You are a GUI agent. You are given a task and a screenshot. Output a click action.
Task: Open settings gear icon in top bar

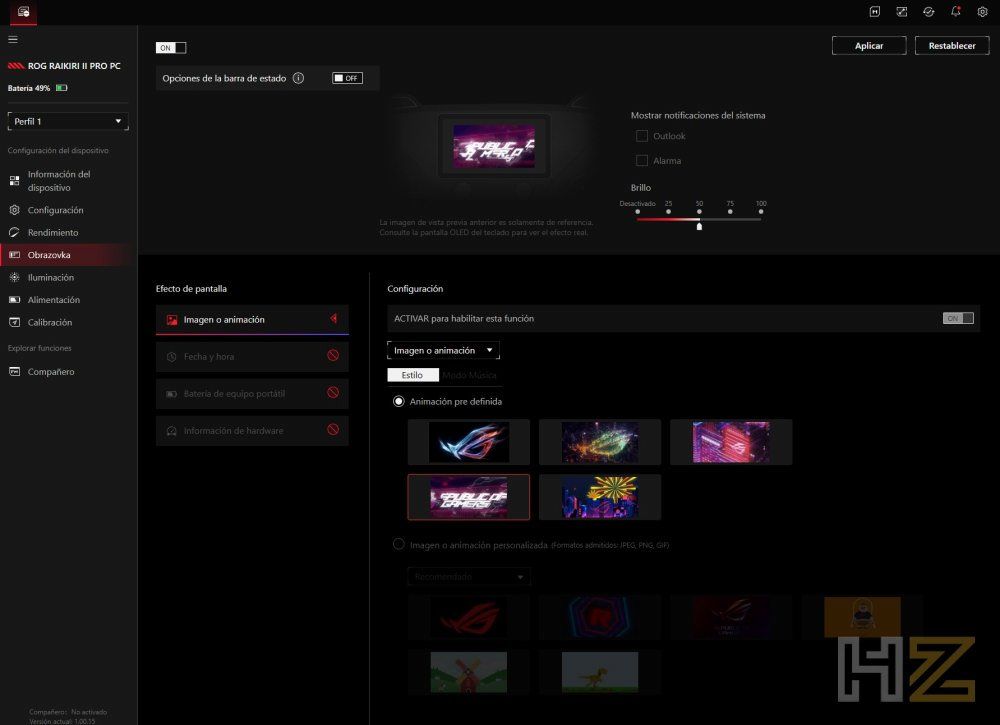(982, 11)
